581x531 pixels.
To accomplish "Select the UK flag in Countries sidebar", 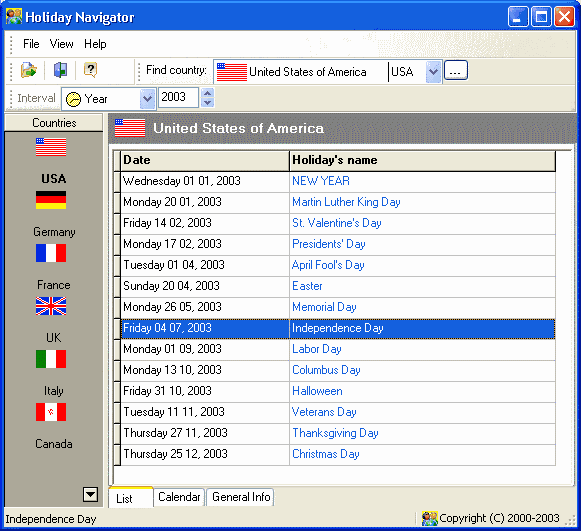I will click(x=51, y=306).
